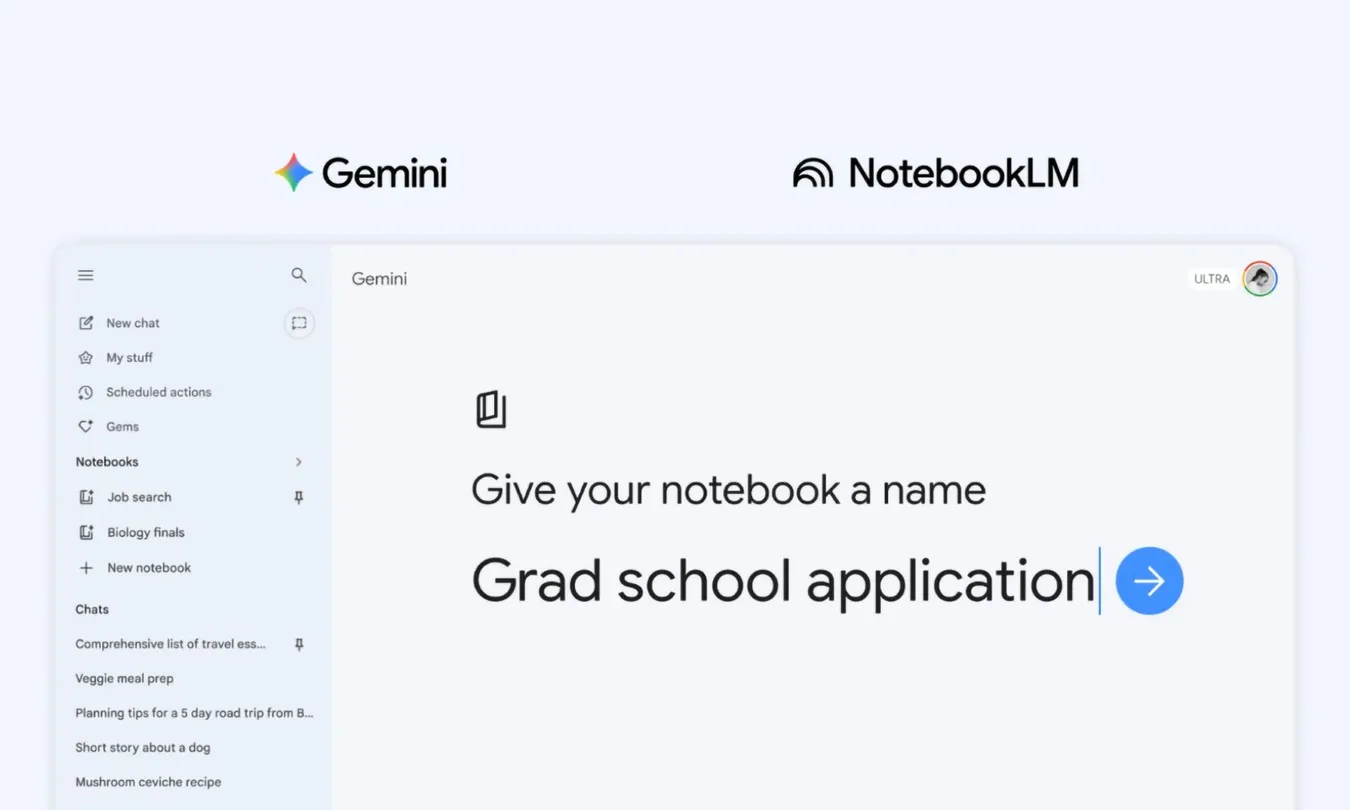Open My stuff in the sidebar

pyautogui.click(x=129, y=358)
